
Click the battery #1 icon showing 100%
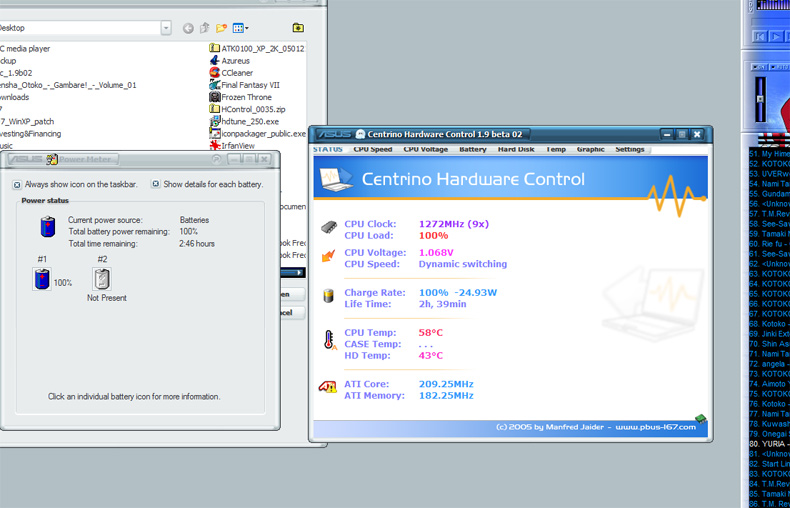(42, 279)
